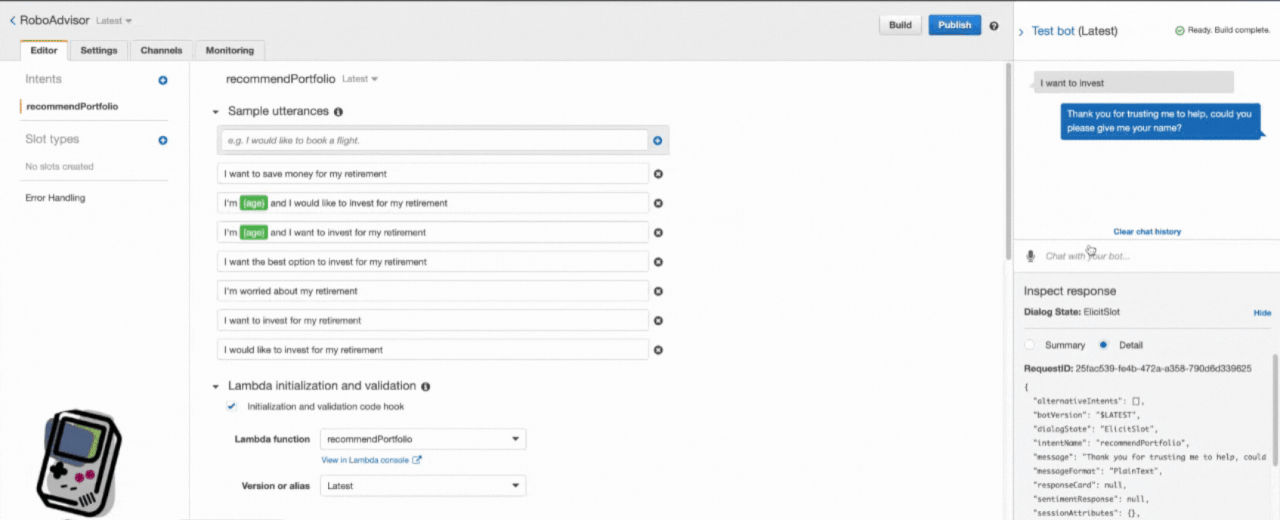Remove 'I want the best option' utterance

(658, 262)
